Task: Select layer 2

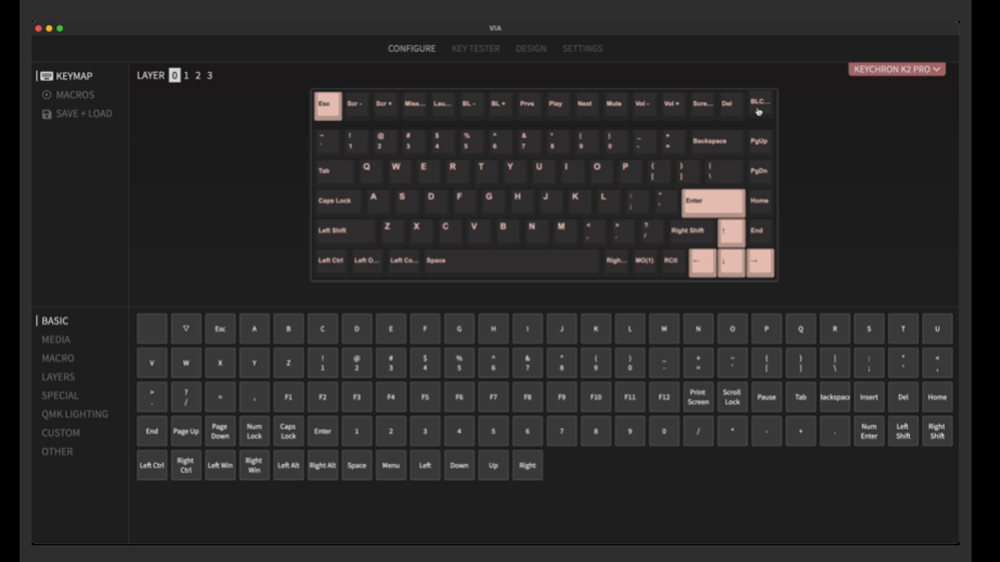Action: coord(198,75)
